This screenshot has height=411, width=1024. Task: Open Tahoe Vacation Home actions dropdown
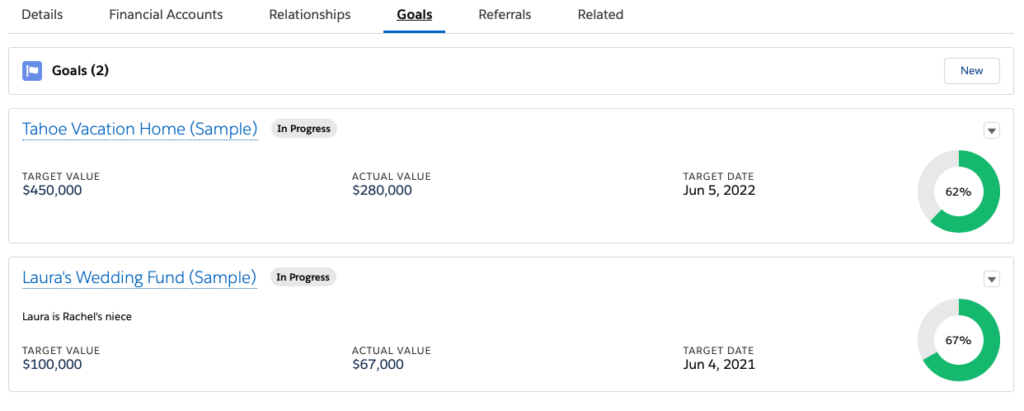tap(991, 131)
